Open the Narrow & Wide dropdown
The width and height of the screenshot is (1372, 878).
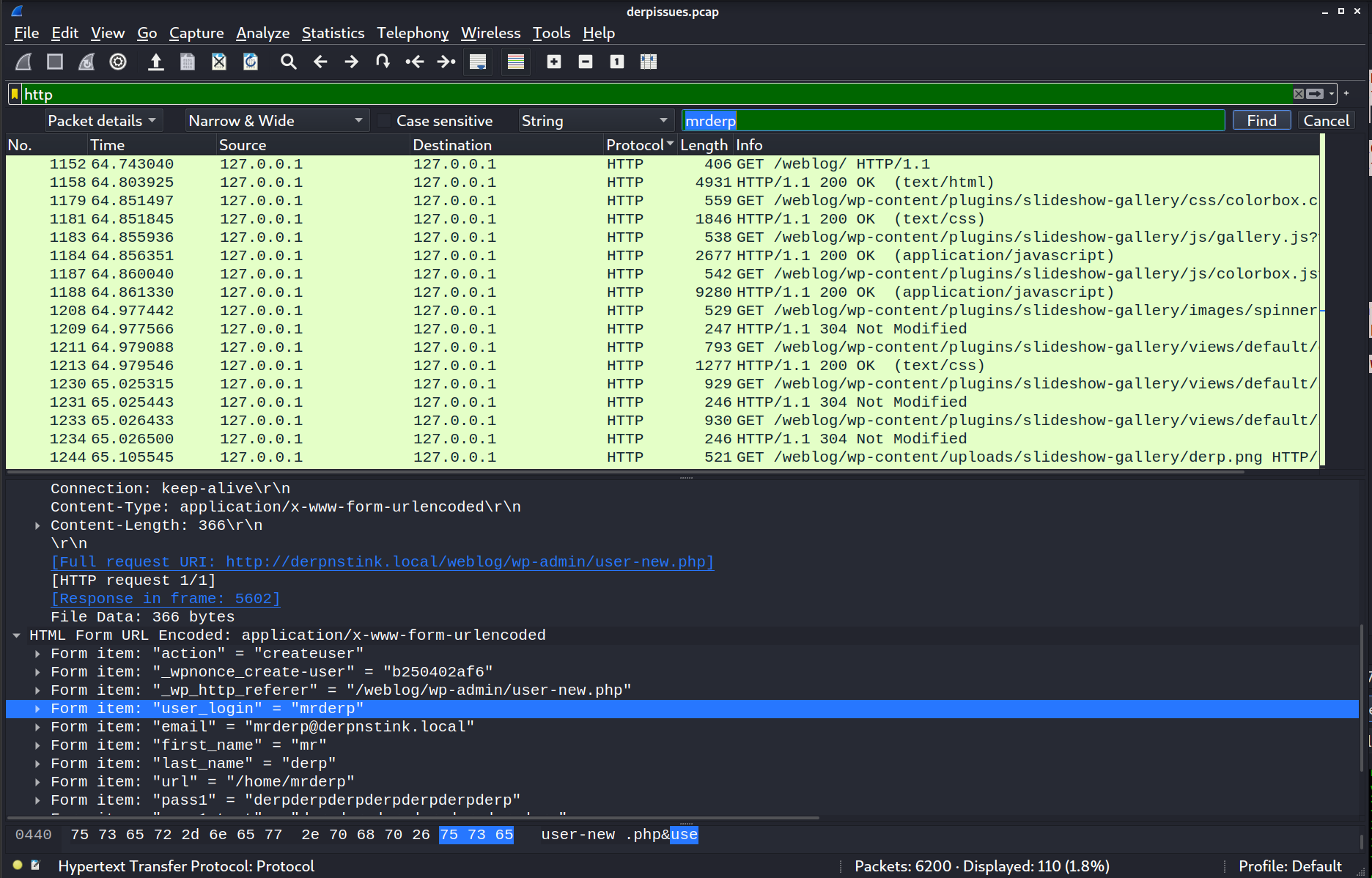tap(276, 121)
